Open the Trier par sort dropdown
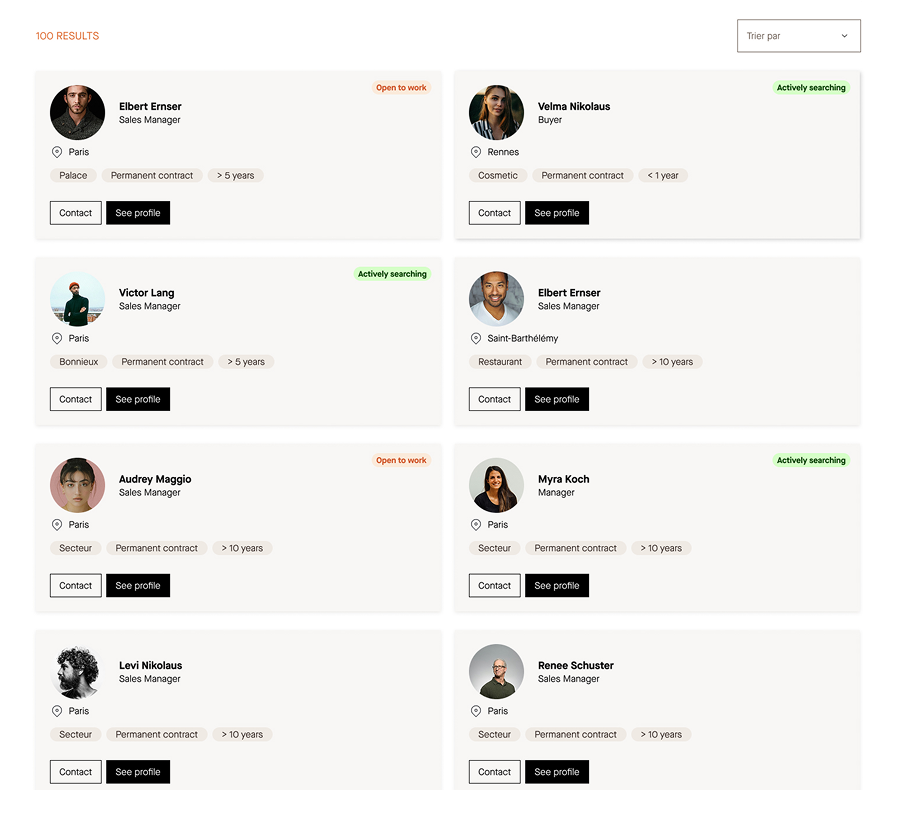 799,36
